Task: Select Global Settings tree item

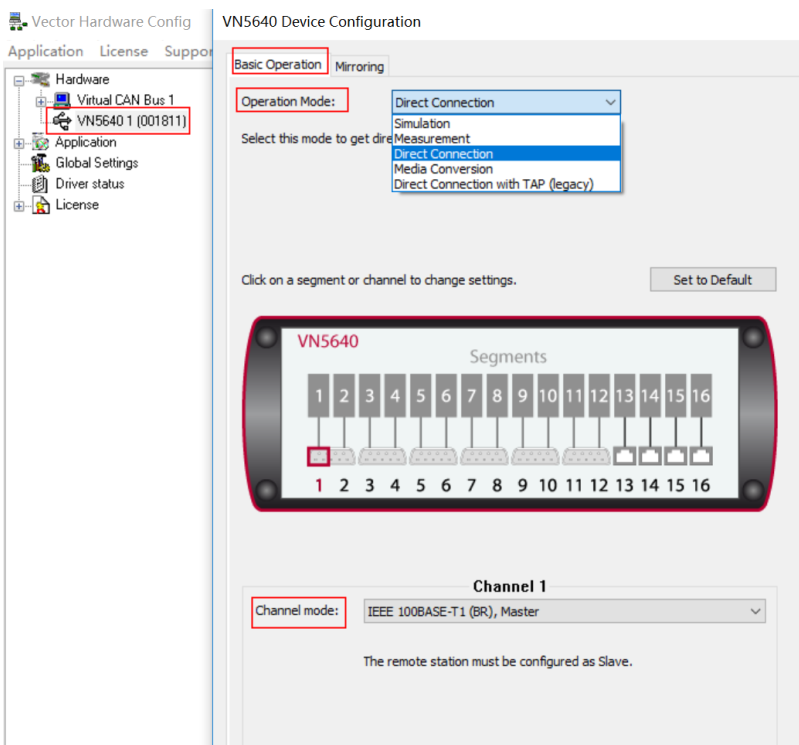Action: tap(97, 163)
